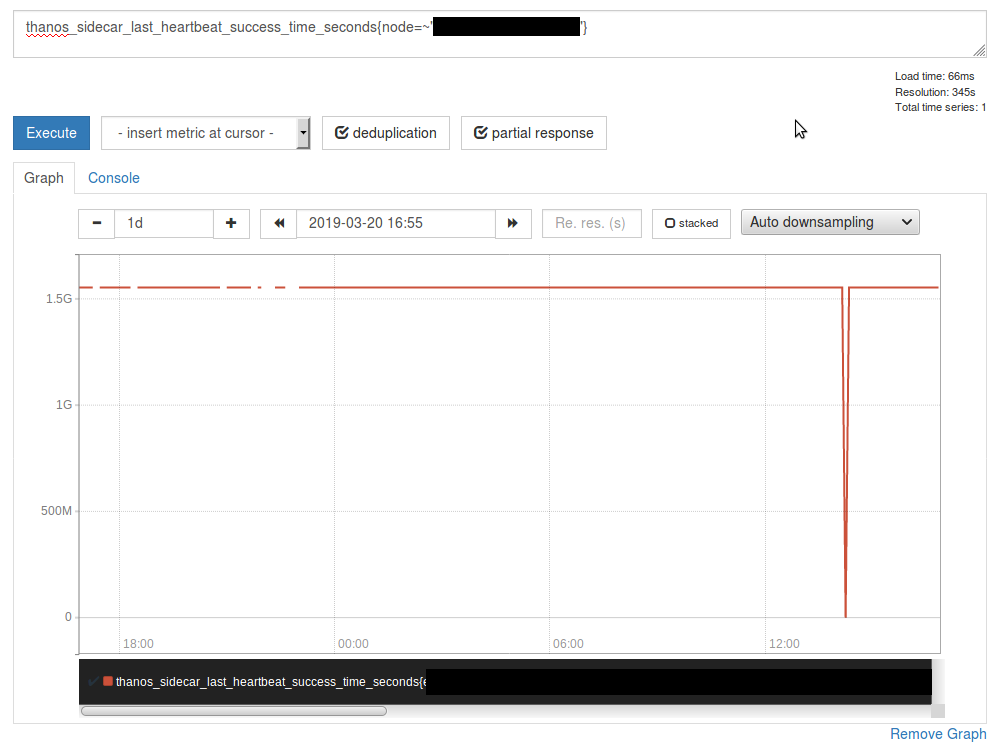The height and width of the screenshot is (745, 999).
Task: Select the Graph tab
Action: [x=43, y=177]
